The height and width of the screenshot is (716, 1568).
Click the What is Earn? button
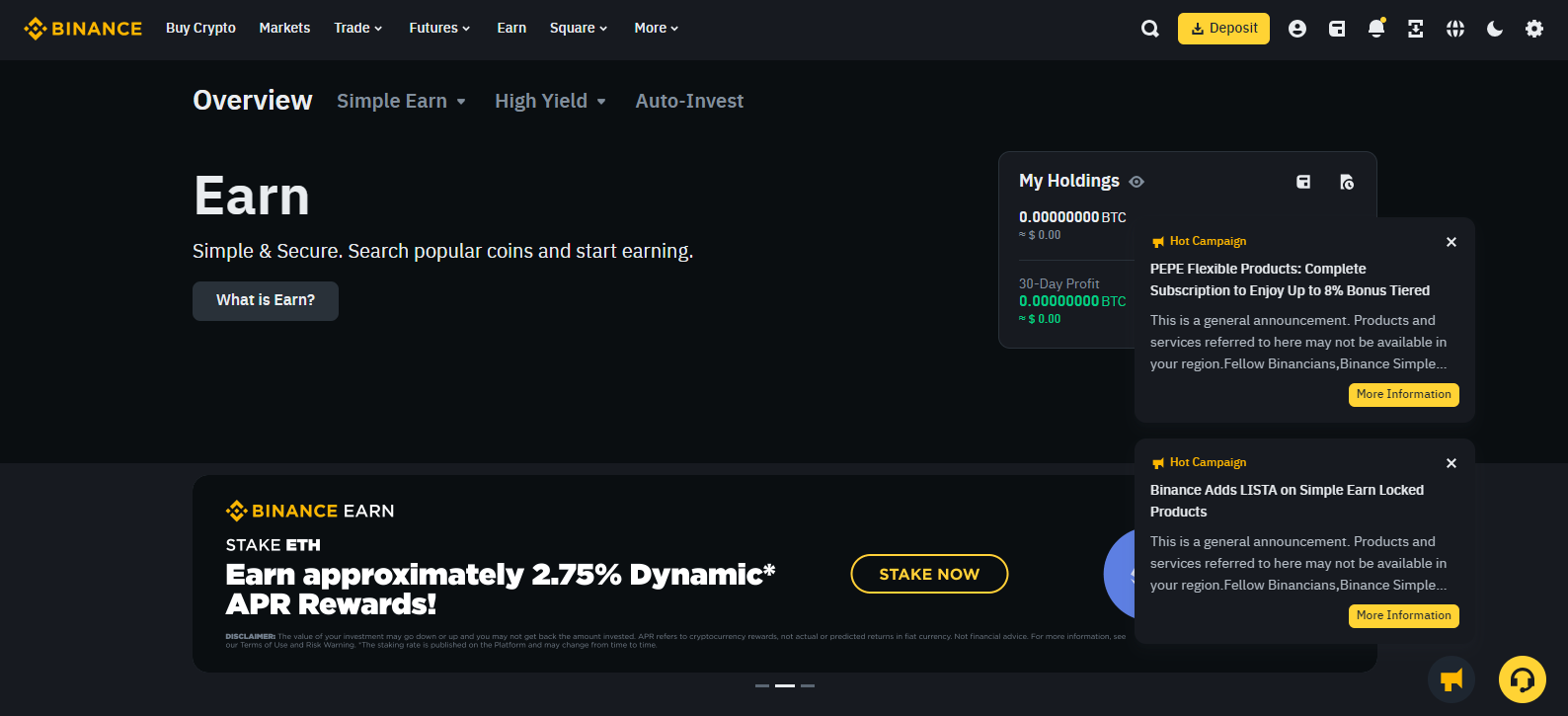point(266,301)
